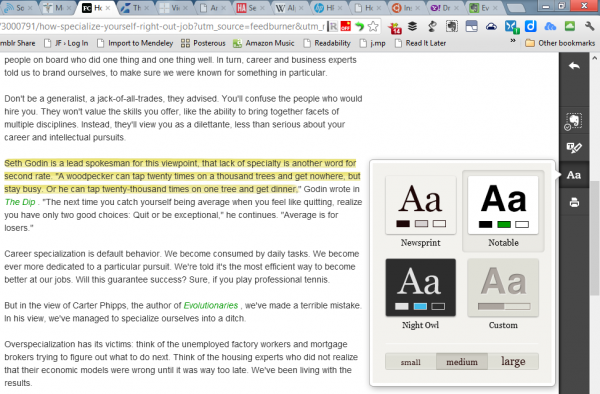The width and height of the screenshot is (600, 394).
Task: Choose the Custom theme
Action: (x=503, y=294)
